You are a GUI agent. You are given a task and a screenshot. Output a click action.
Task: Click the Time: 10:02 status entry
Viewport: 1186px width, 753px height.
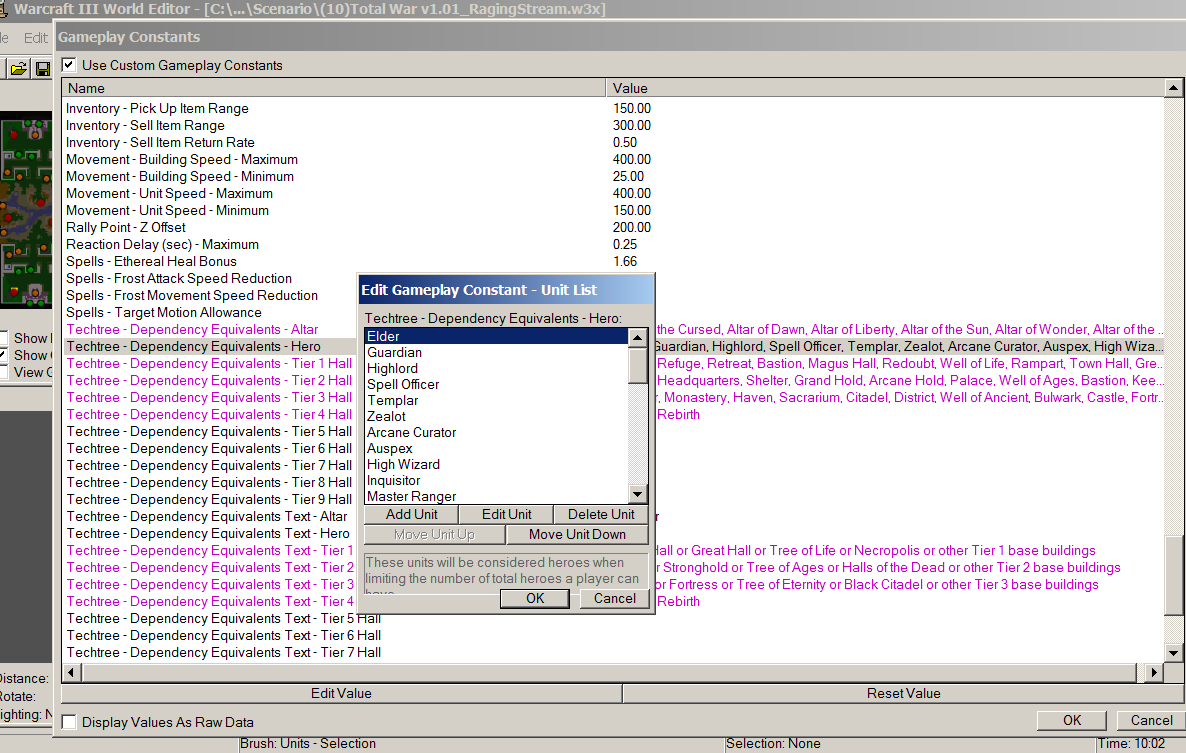[1131, 744]
